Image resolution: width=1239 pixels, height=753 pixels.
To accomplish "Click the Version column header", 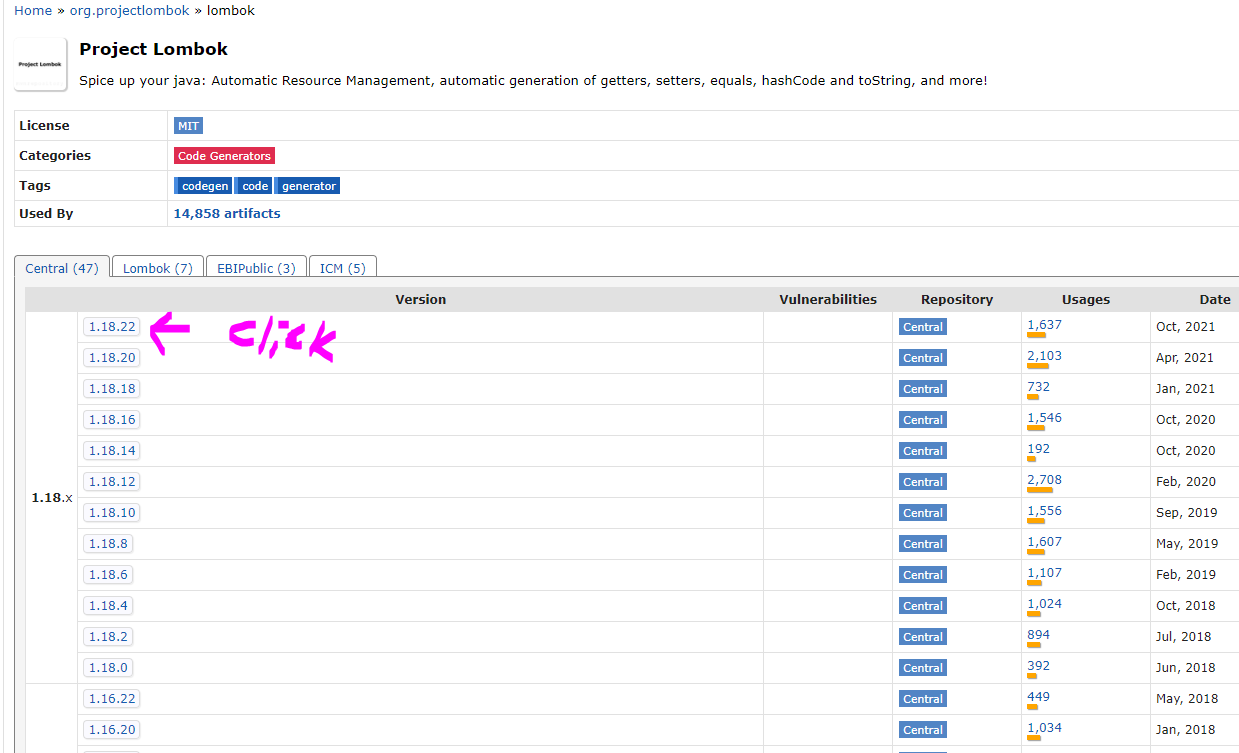I will pos(420,299).
